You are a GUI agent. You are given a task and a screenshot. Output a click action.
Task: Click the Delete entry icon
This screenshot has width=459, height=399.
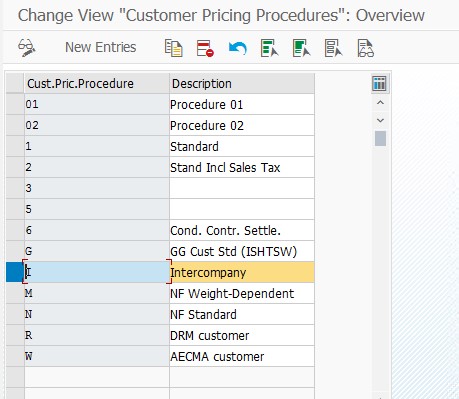tap(205, 48)
